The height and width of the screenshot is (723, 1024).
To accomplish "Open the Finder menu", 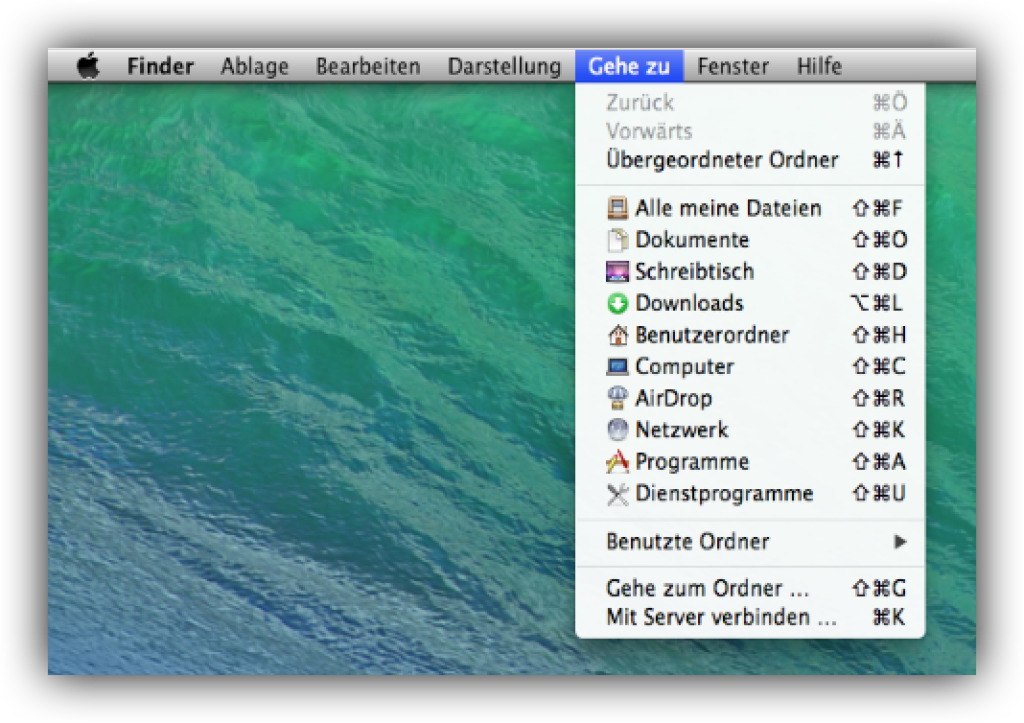I will click(160, 66).
